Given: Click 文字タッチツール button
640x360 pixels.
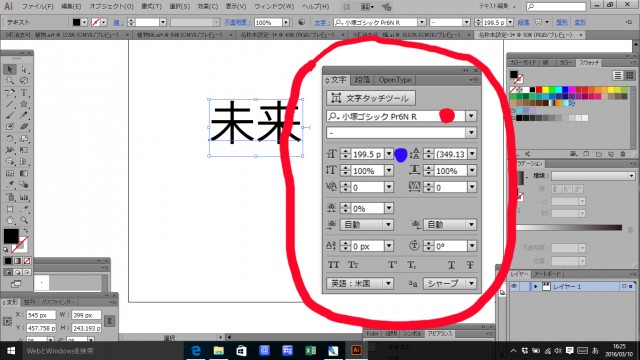Looking at the screenshot, I should click(x=371, y=98).
